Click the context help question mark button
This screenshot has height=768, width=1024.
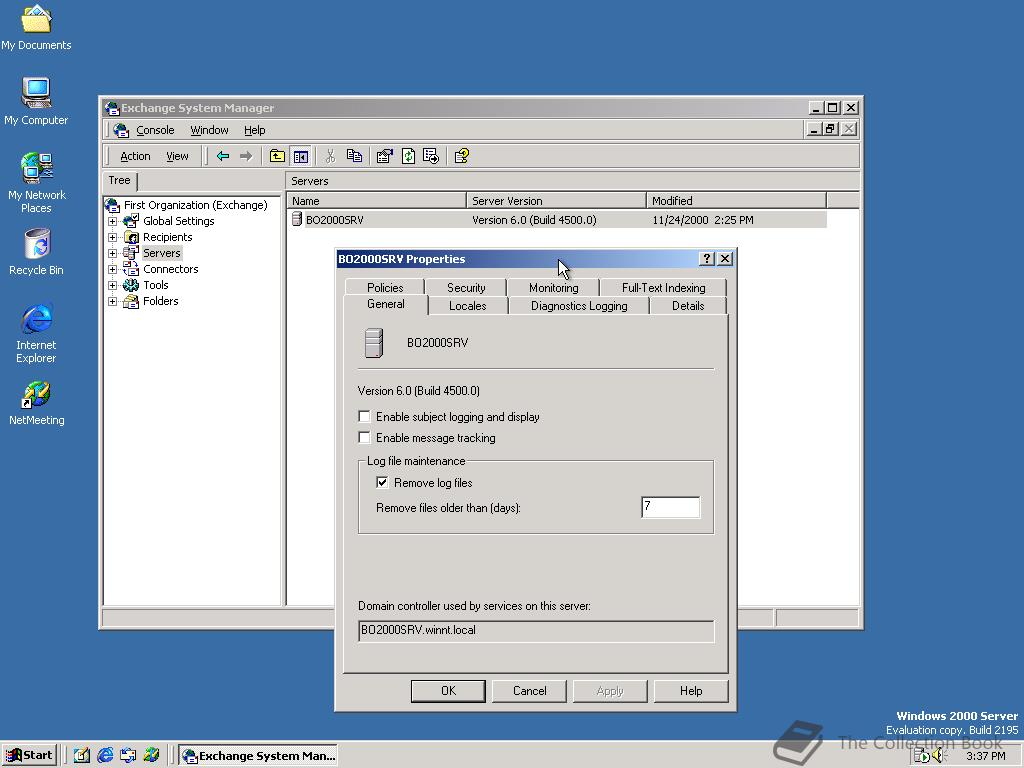[x=707, y=259]
